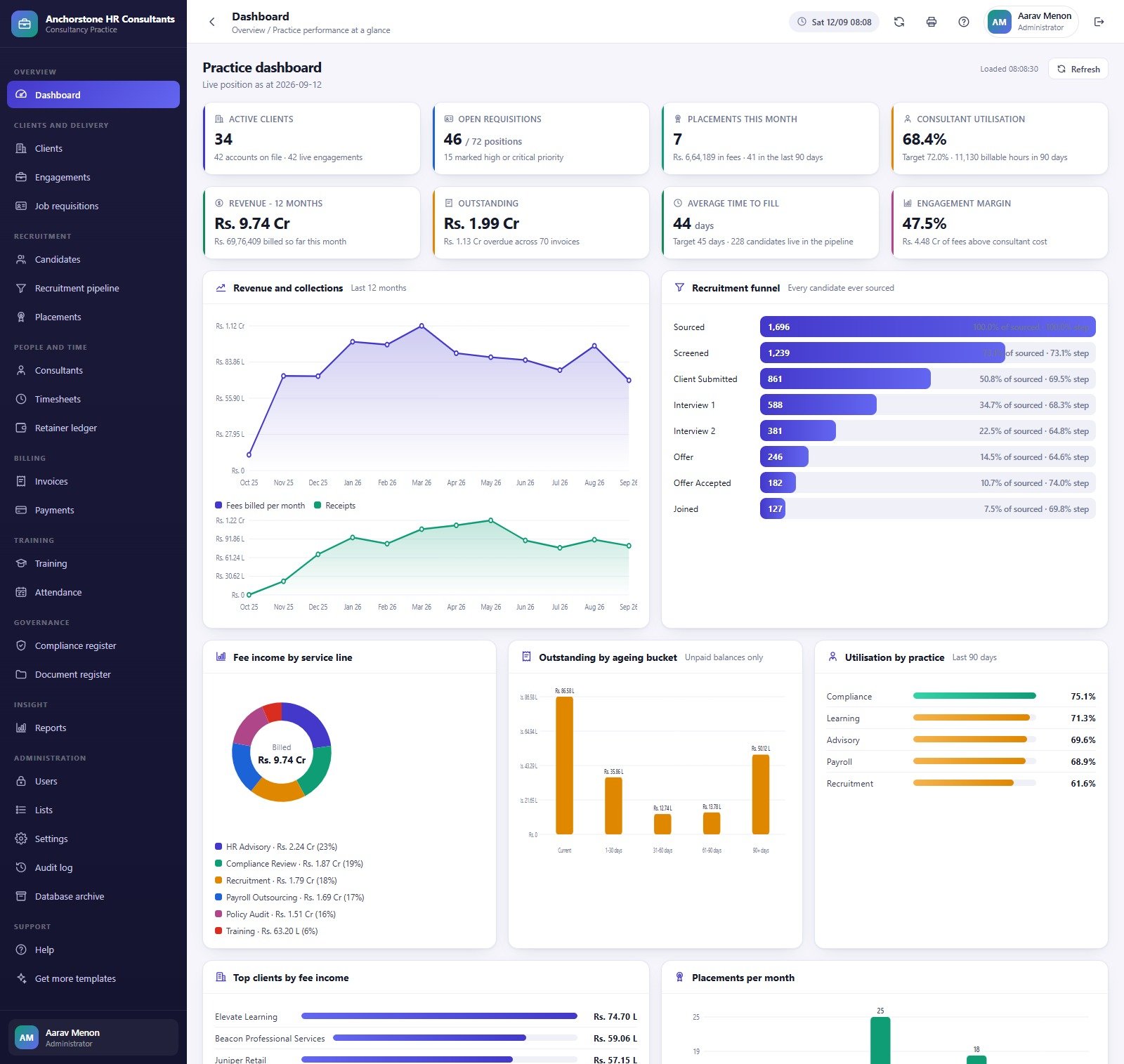This screenshot has width=1124, height=1064.
Task: Click the Compliance utilisation bar 75.1%
Action: (974, 696)
